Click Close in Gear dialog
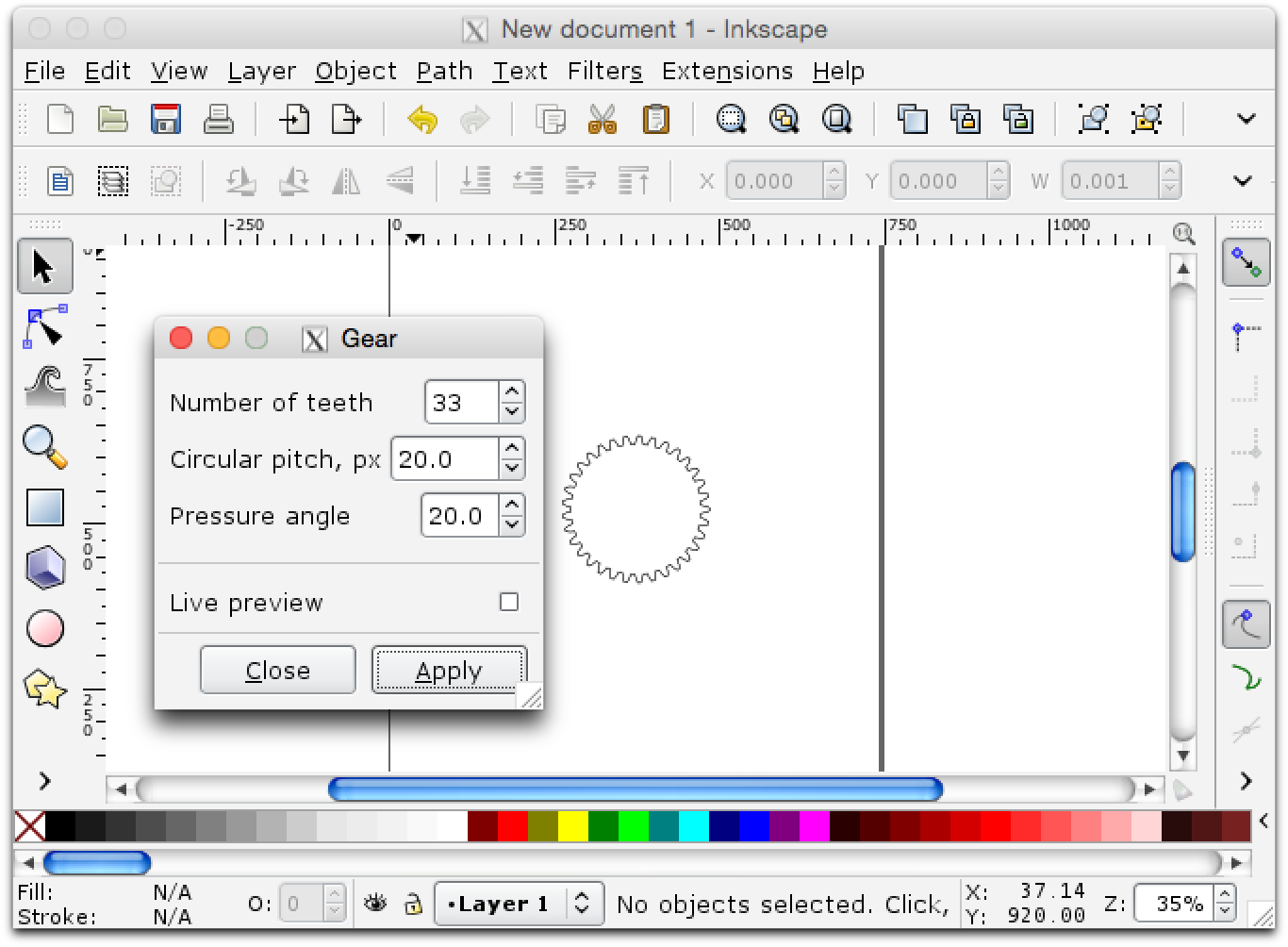Screen dimensions: 1288x947 pos(277,670)
